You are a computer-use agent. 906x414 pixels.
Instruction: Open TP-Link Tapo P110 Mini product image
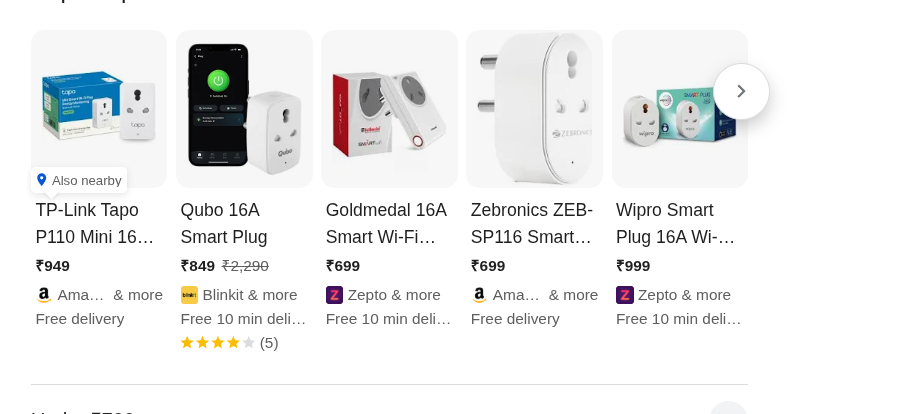tap(99, 100)
